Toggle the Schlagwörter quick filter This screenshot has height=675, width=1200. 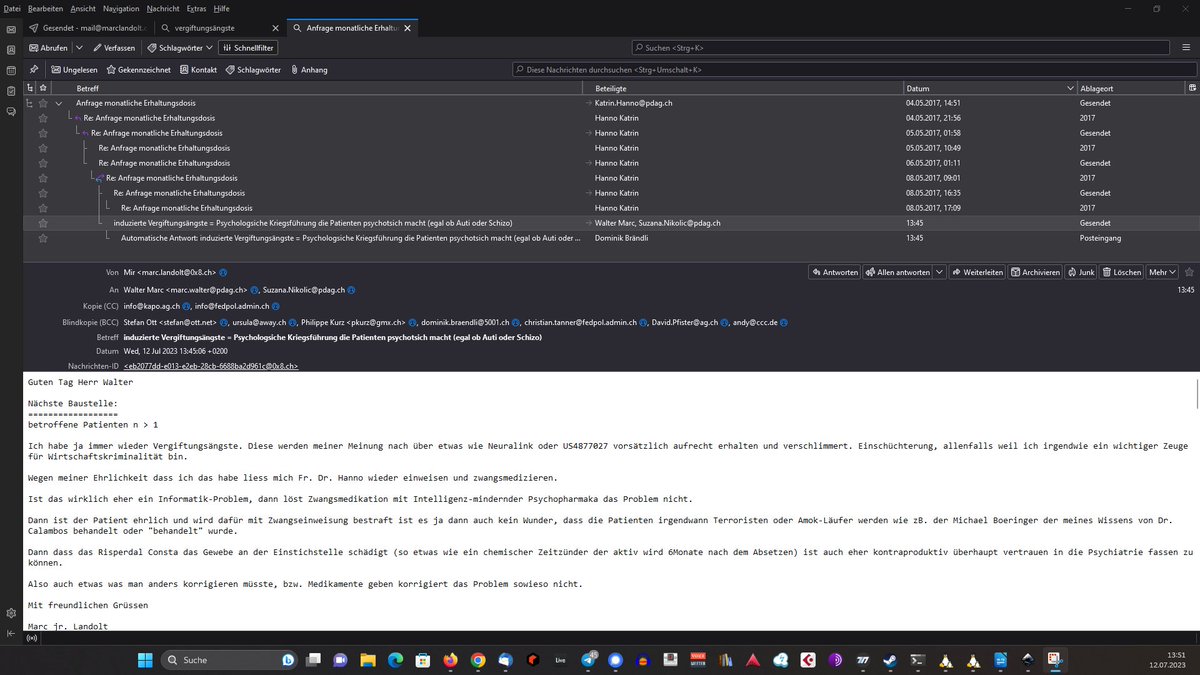[x=253, y=70]
